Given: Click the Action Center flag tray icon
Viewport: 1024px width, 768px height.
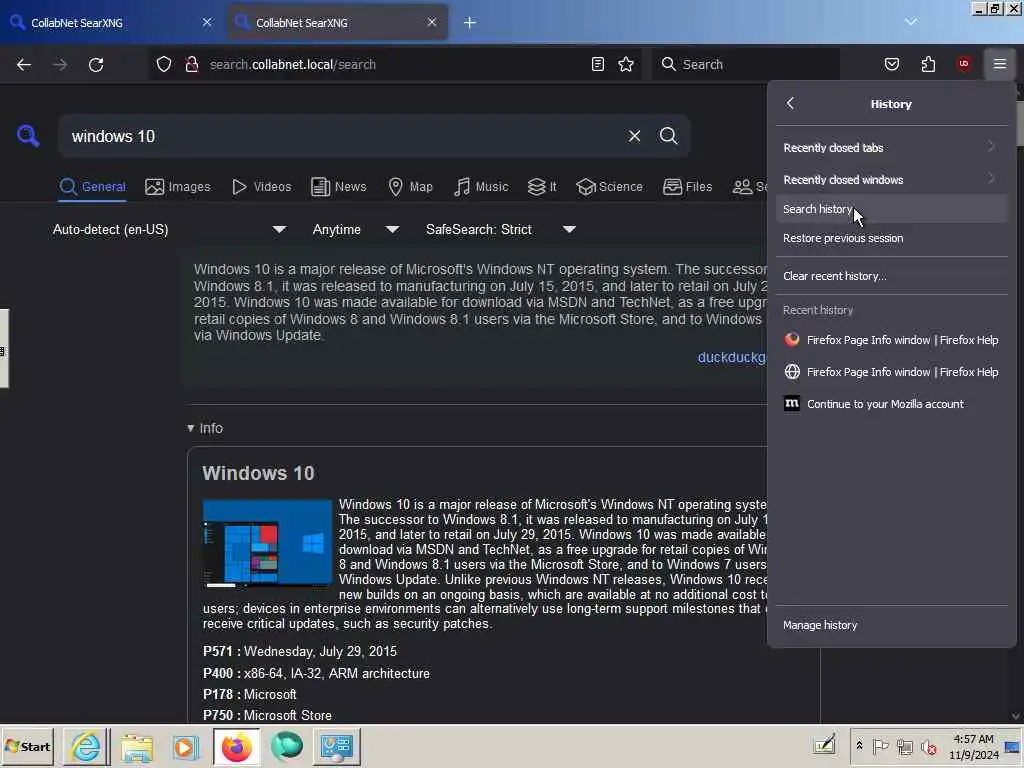Looking at the screenshot, I should pos(880,746).
